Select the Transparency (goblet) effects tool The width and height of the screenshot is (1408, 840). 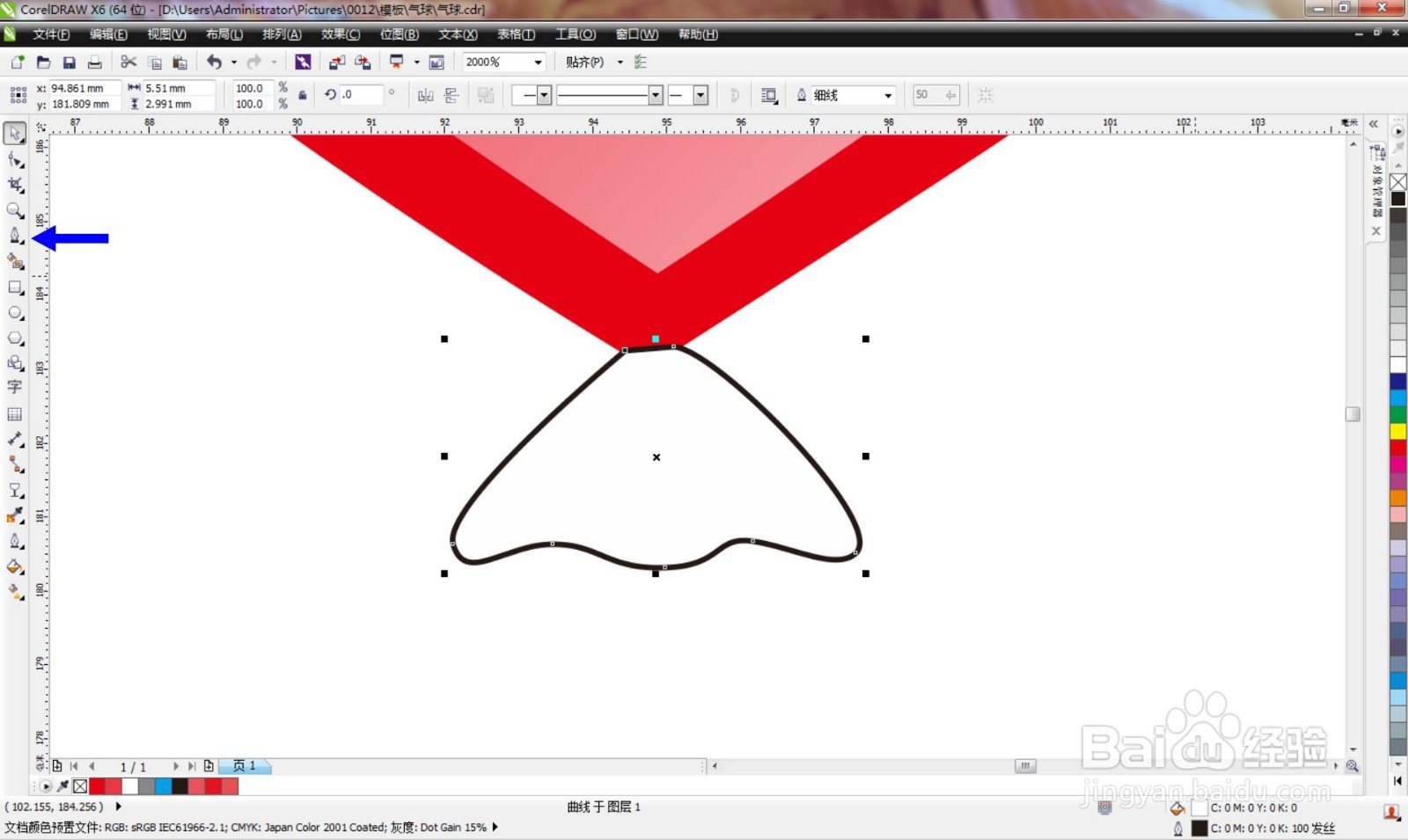click(15, 490)
